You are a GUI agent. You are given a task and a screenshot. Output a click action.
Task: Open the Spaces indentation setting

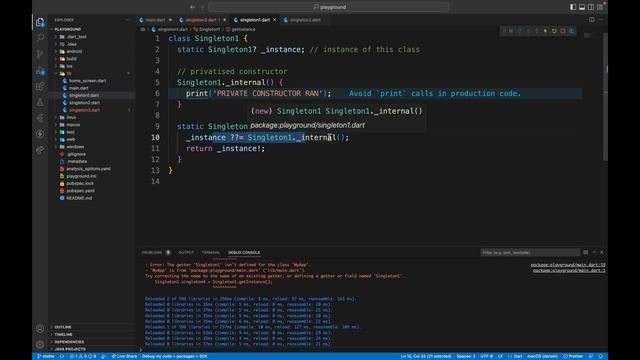click(466, 356)
